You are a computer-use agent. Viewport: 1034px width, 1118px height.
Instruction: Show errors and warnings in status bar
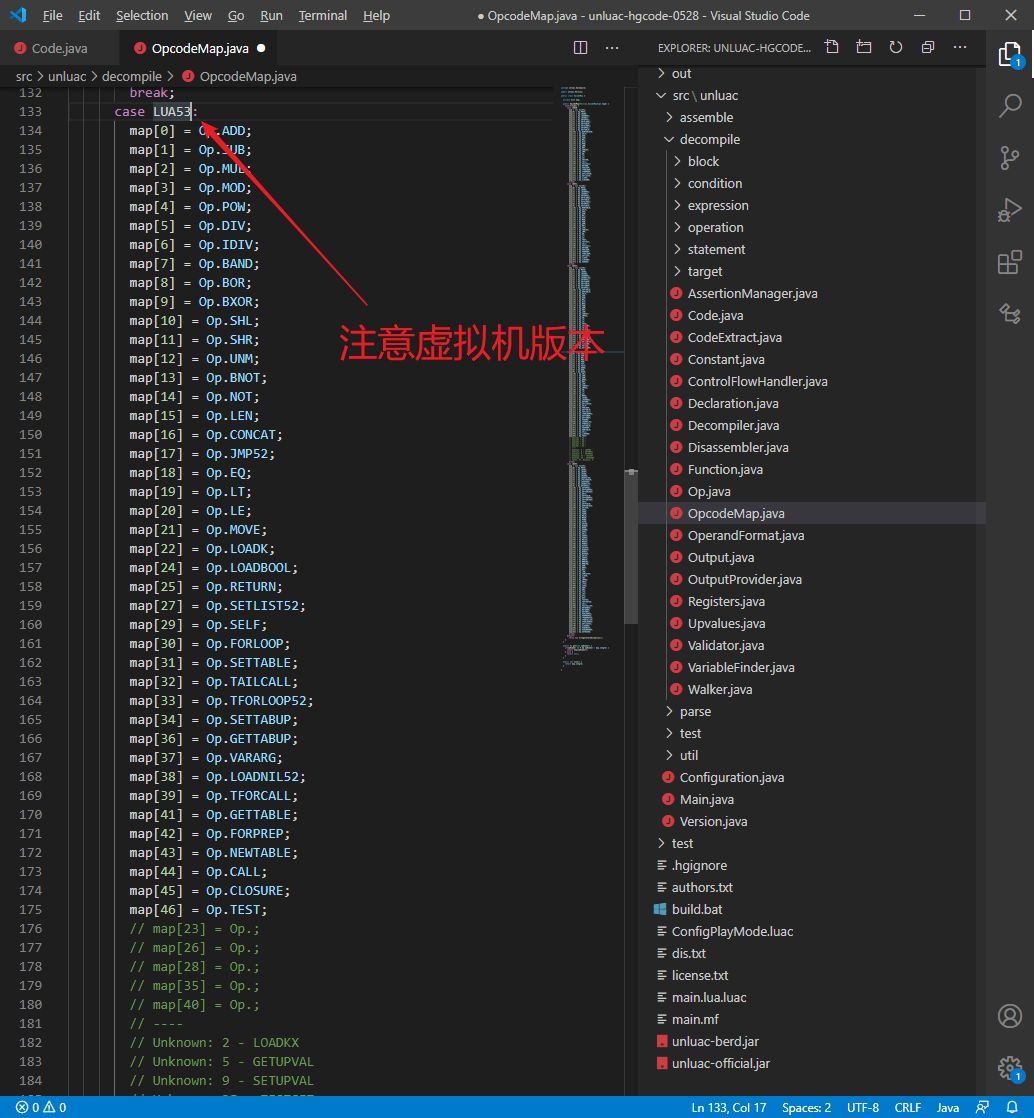coord(41,1107)
